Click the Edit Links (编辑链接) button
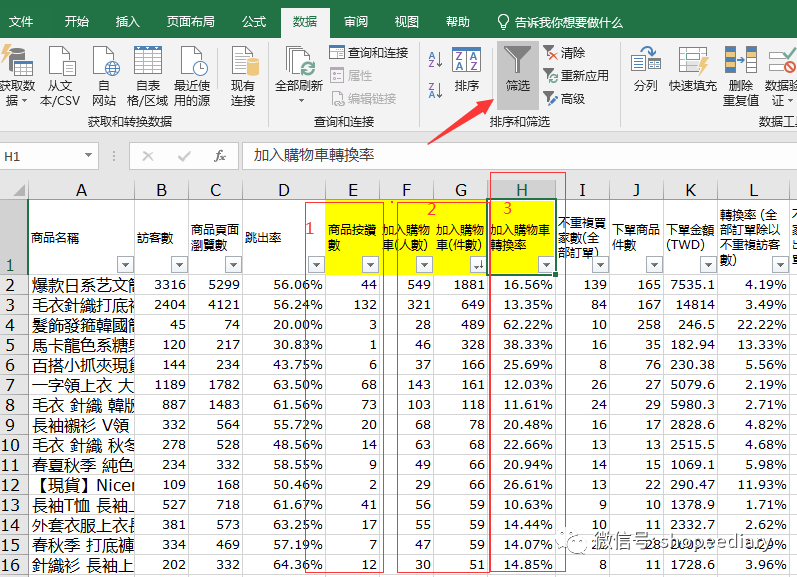The height and width of the screenshot is (577, 797). [x=364, y=99]
